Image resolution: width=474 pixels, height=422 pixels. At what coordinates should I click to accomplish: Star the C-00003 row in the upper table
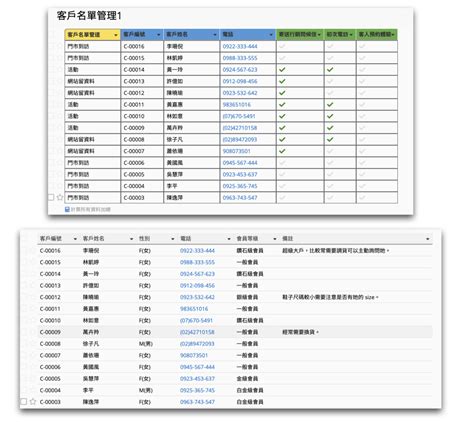click(60, 197)
